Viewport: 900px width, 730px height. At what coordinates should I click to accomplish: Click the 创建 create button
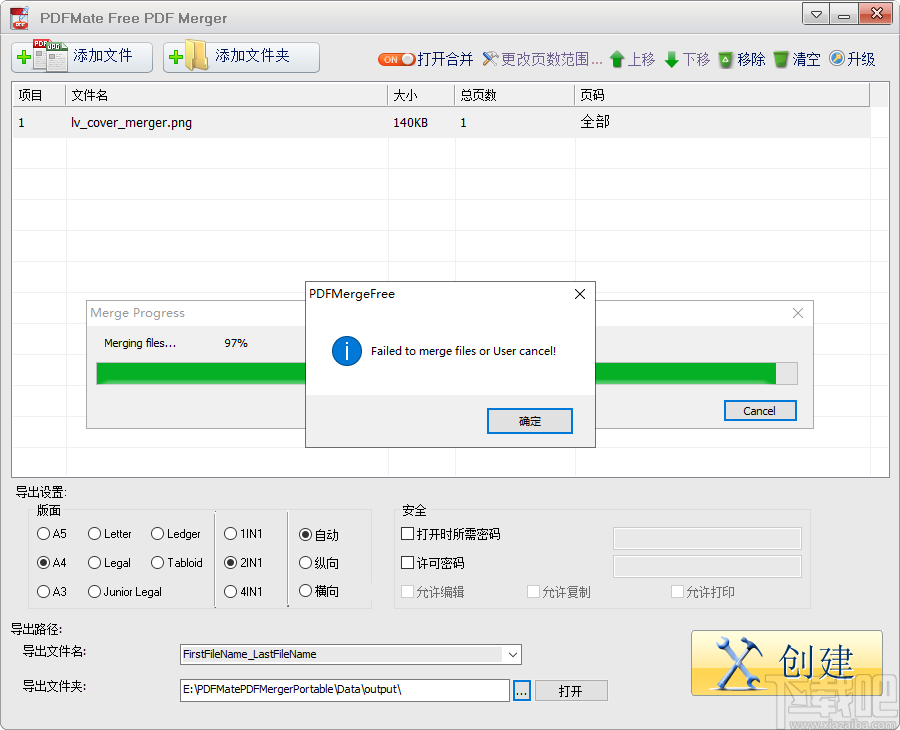(x=787, y=663)
